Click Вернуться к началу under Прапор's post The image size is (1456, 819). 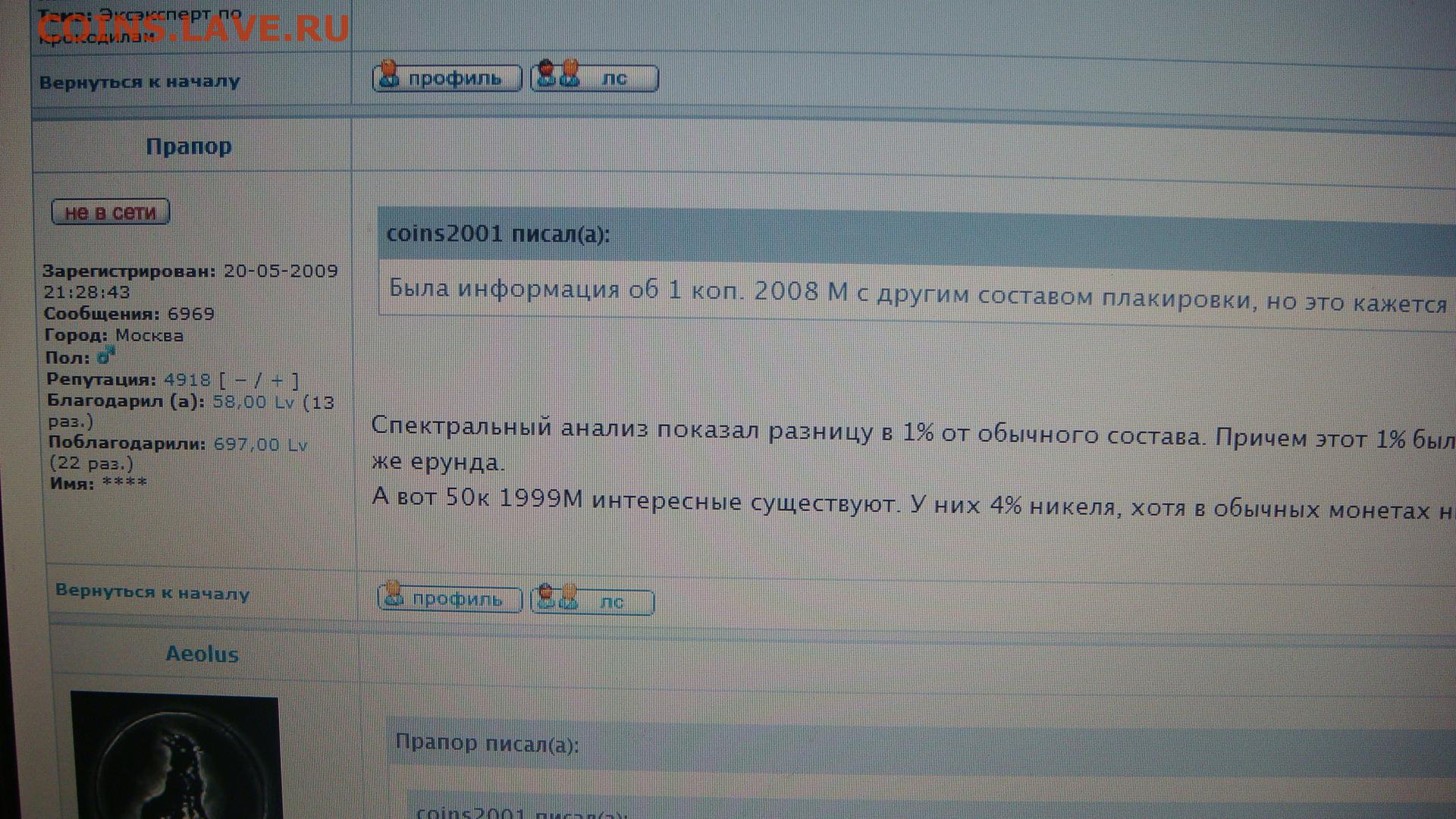click(x=152, y=591)
